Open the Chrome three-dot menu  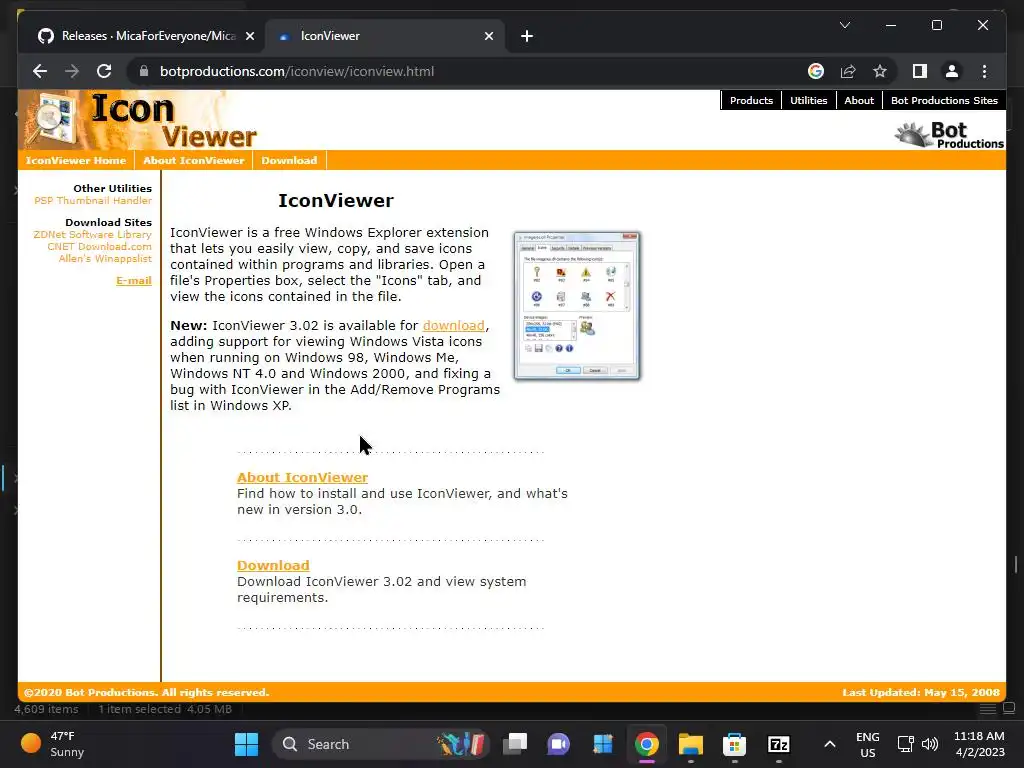(984, 71)
